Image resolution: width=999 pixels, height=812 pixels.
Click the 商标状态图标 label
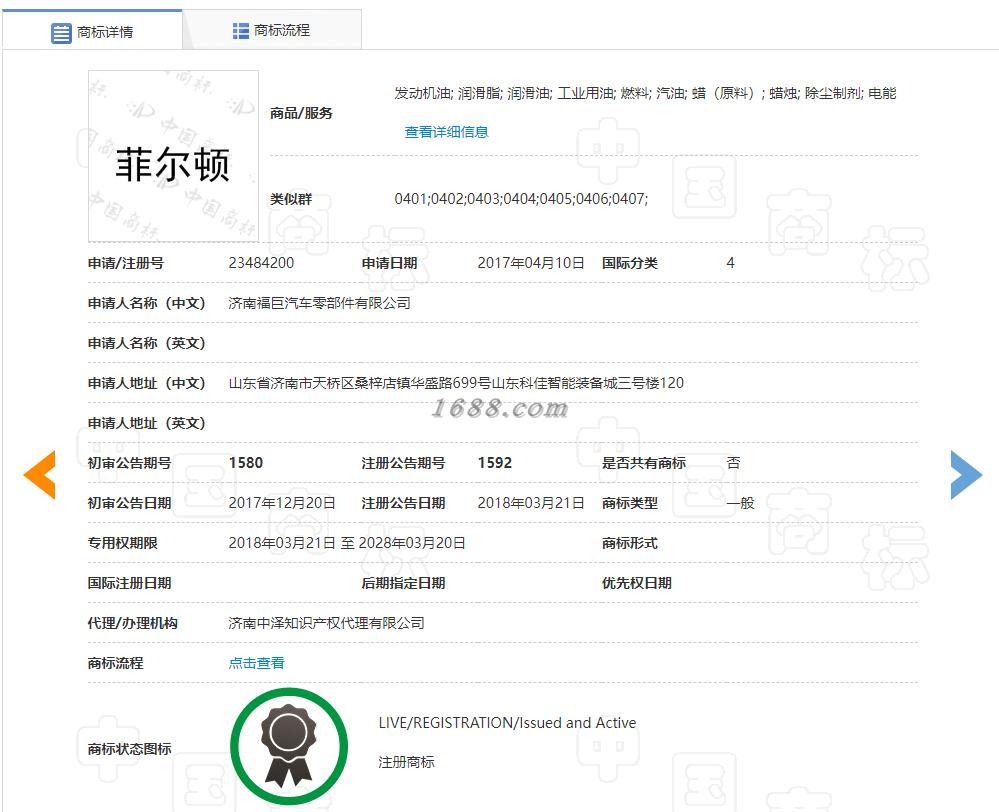pos(129,749)
